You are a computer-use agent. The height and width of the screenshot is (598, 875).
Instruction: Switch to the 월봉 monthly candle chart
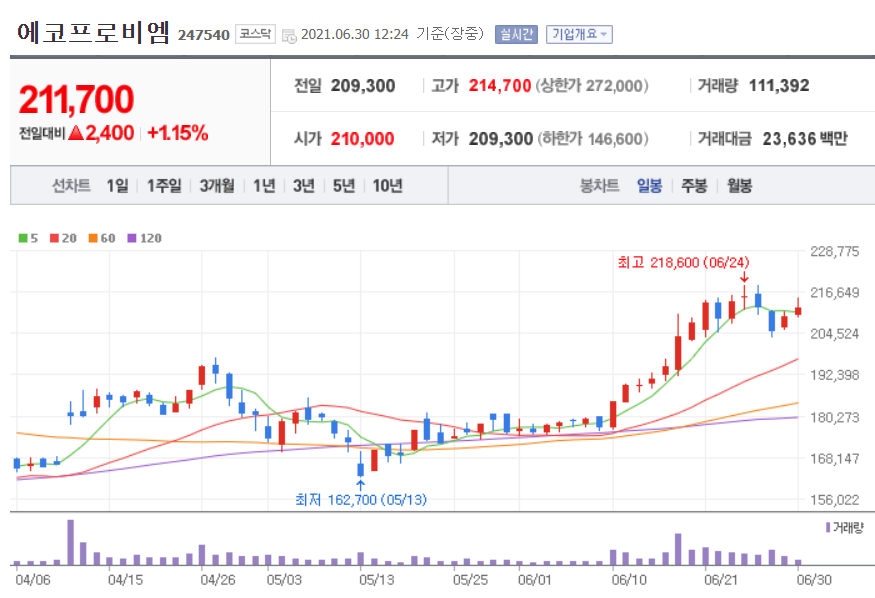(x=739, y=186)
